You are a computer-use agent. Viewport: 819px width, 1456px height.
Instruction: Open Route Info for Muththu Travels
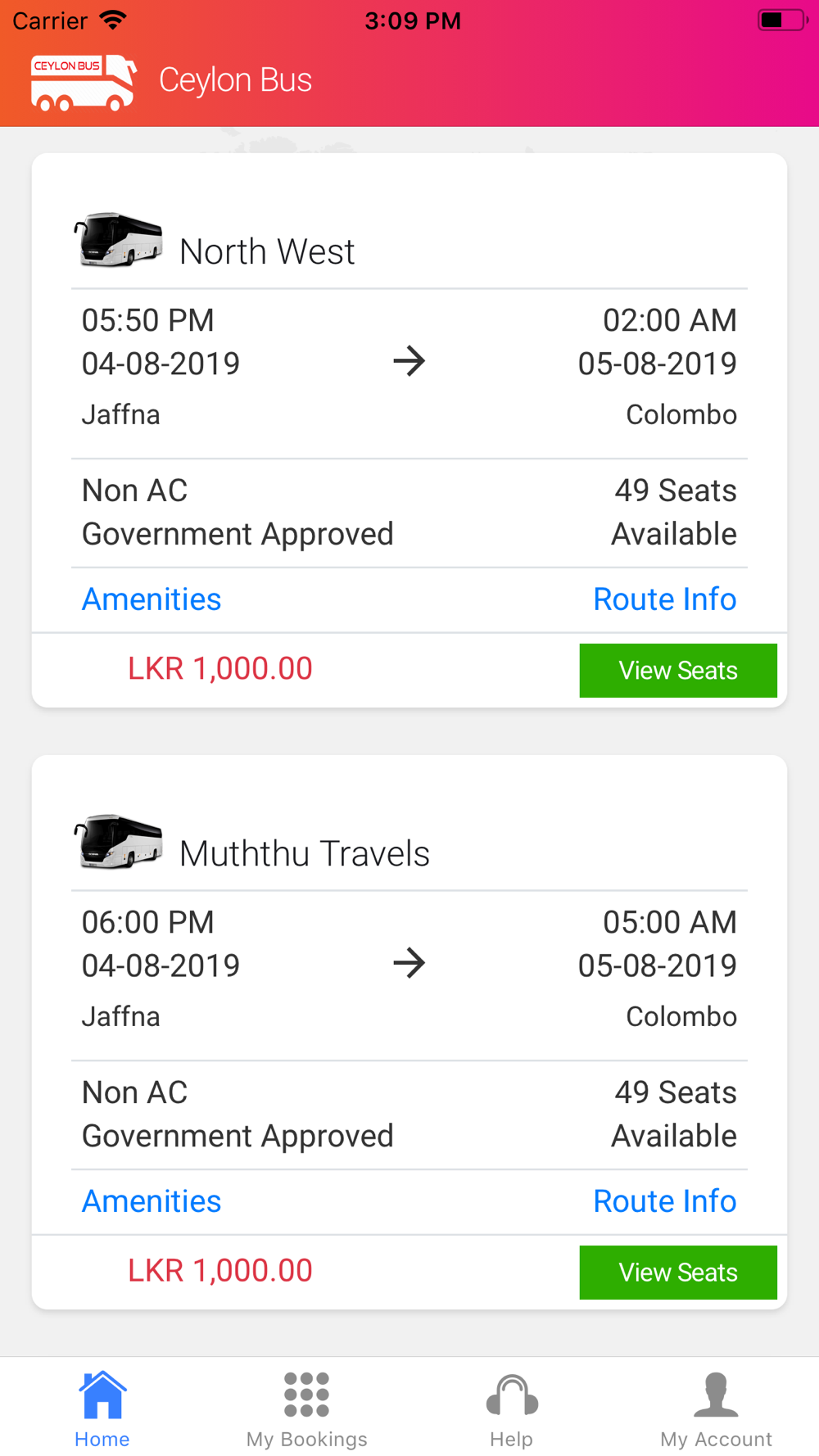665,1201
